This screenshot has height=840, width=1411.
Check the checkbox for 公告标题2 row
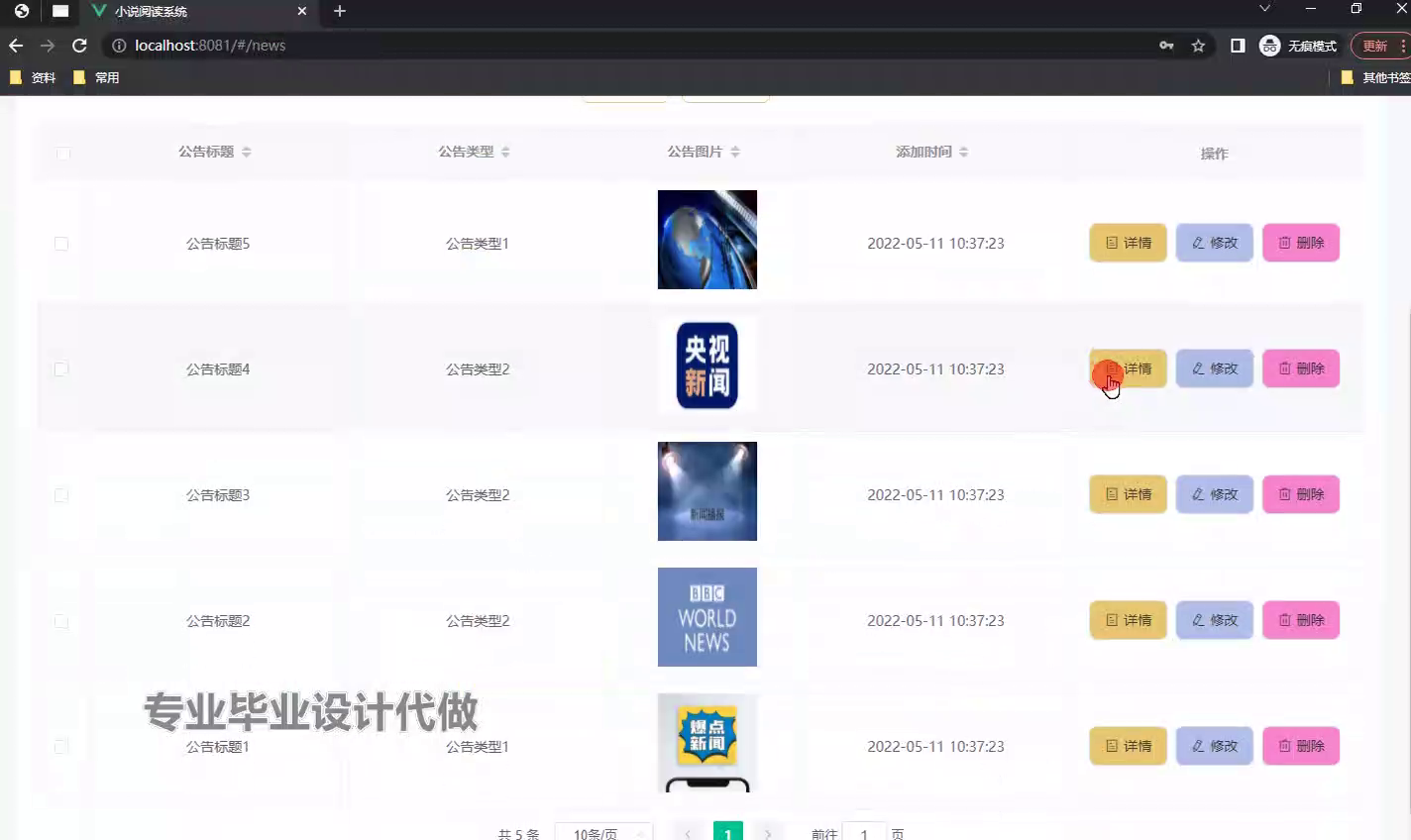61,621
